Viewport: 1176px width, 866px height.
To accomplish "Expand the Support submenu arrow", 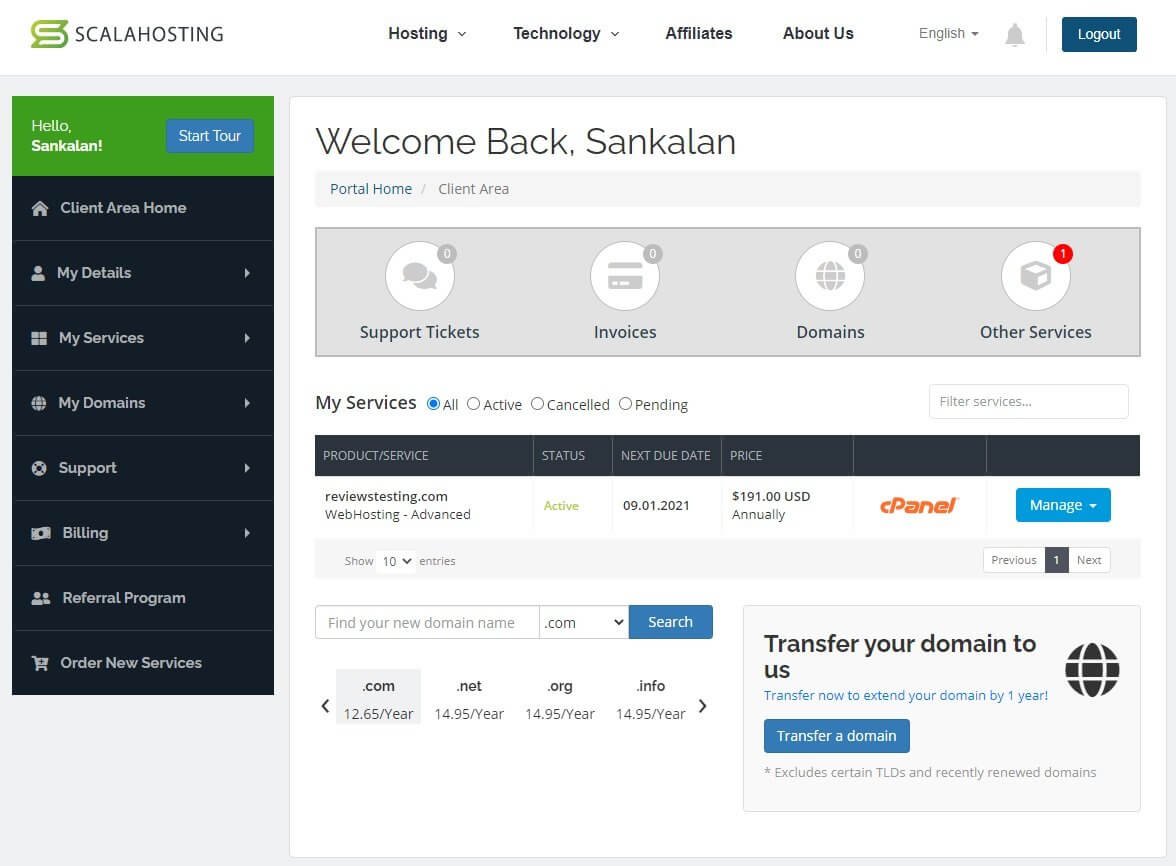I will click(247, 468).
